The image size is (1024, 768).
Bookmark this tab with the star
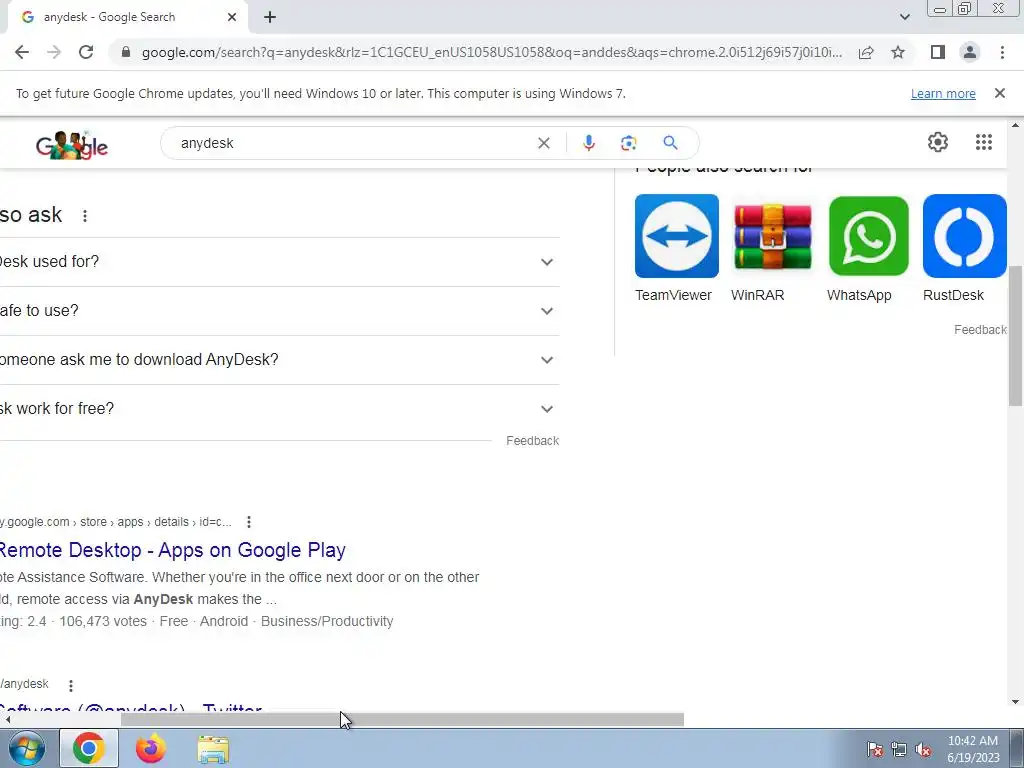coord(898,52)
